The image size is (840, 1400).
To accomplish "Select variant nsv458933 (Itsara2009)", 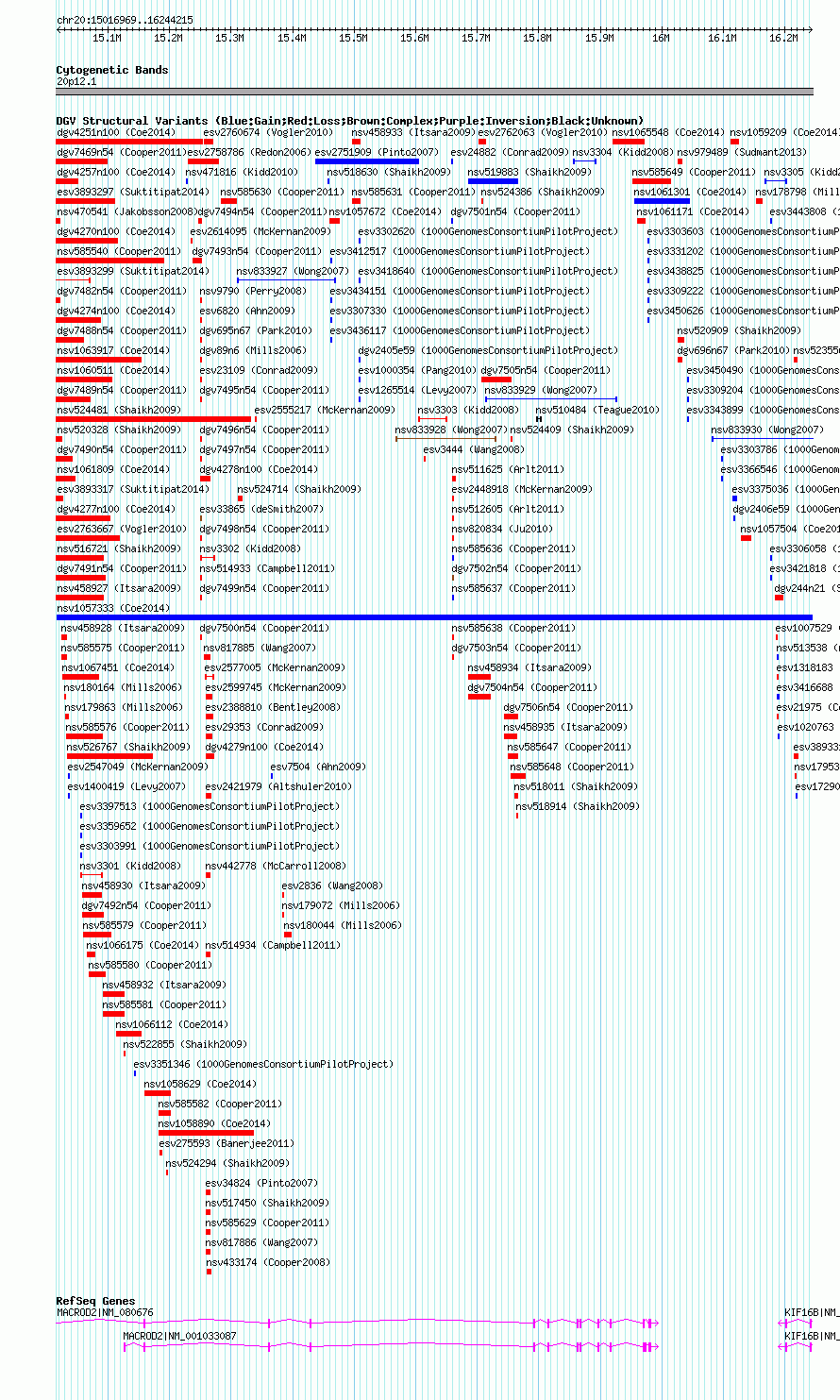I will coord(413,133).
